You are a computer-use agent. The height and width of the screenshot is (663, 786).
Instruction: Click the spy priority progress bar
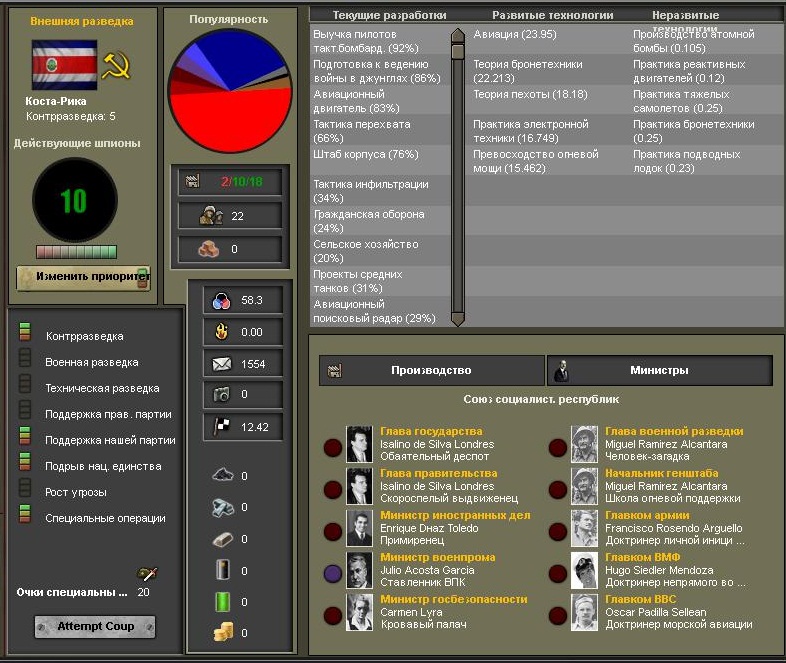(x=77, y=252)
